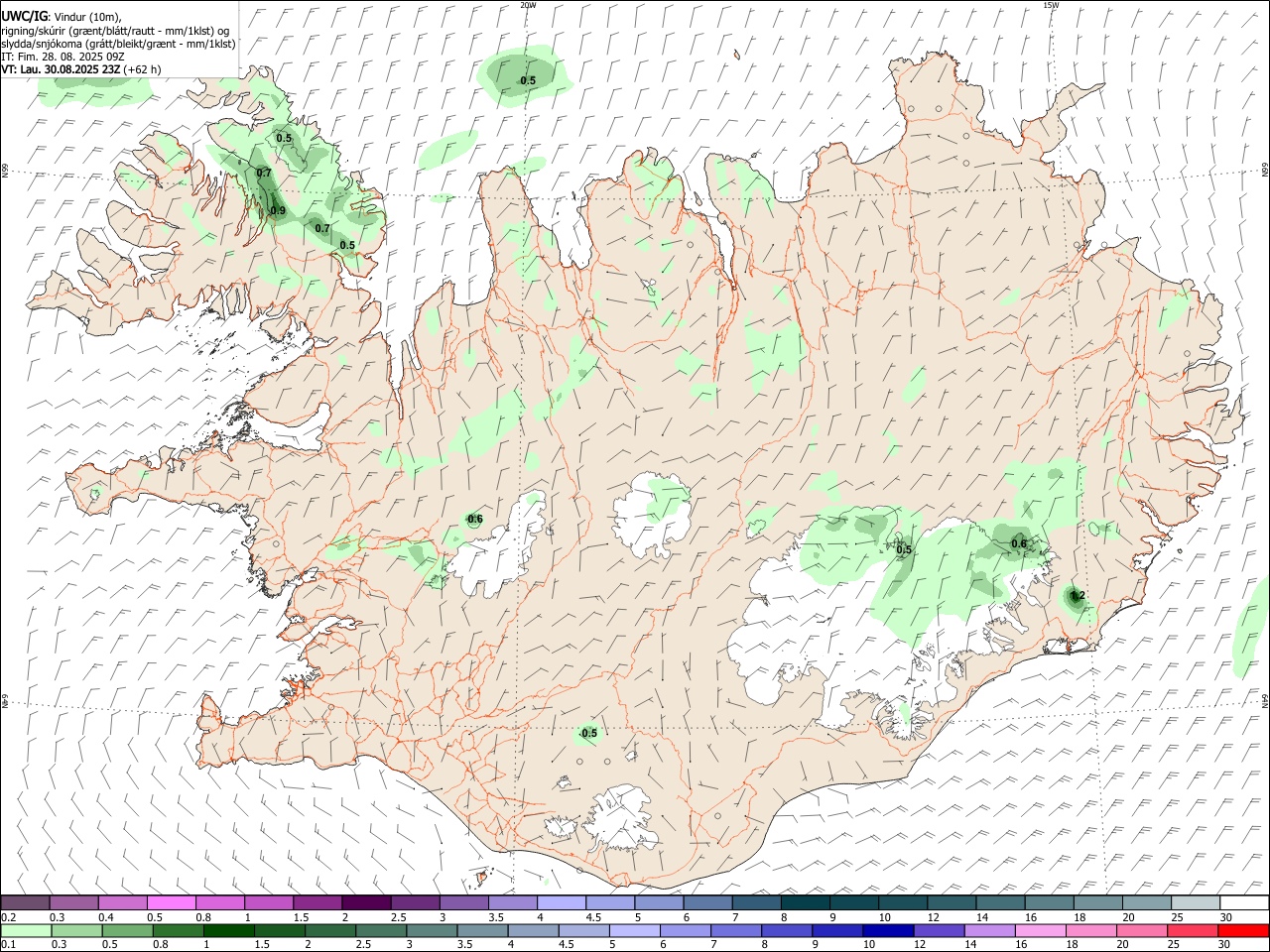Select the bright magenta snow swatch at 0.5
The image size is (1270, 952).
171,902
